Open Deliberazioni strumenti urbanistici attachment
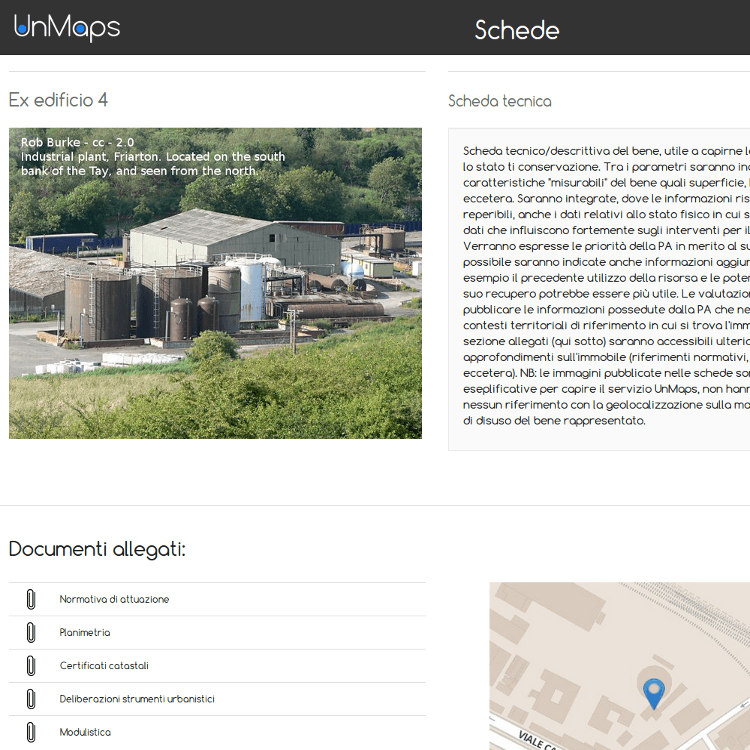Screen dimensions: 750x750 tap(137, 699)
